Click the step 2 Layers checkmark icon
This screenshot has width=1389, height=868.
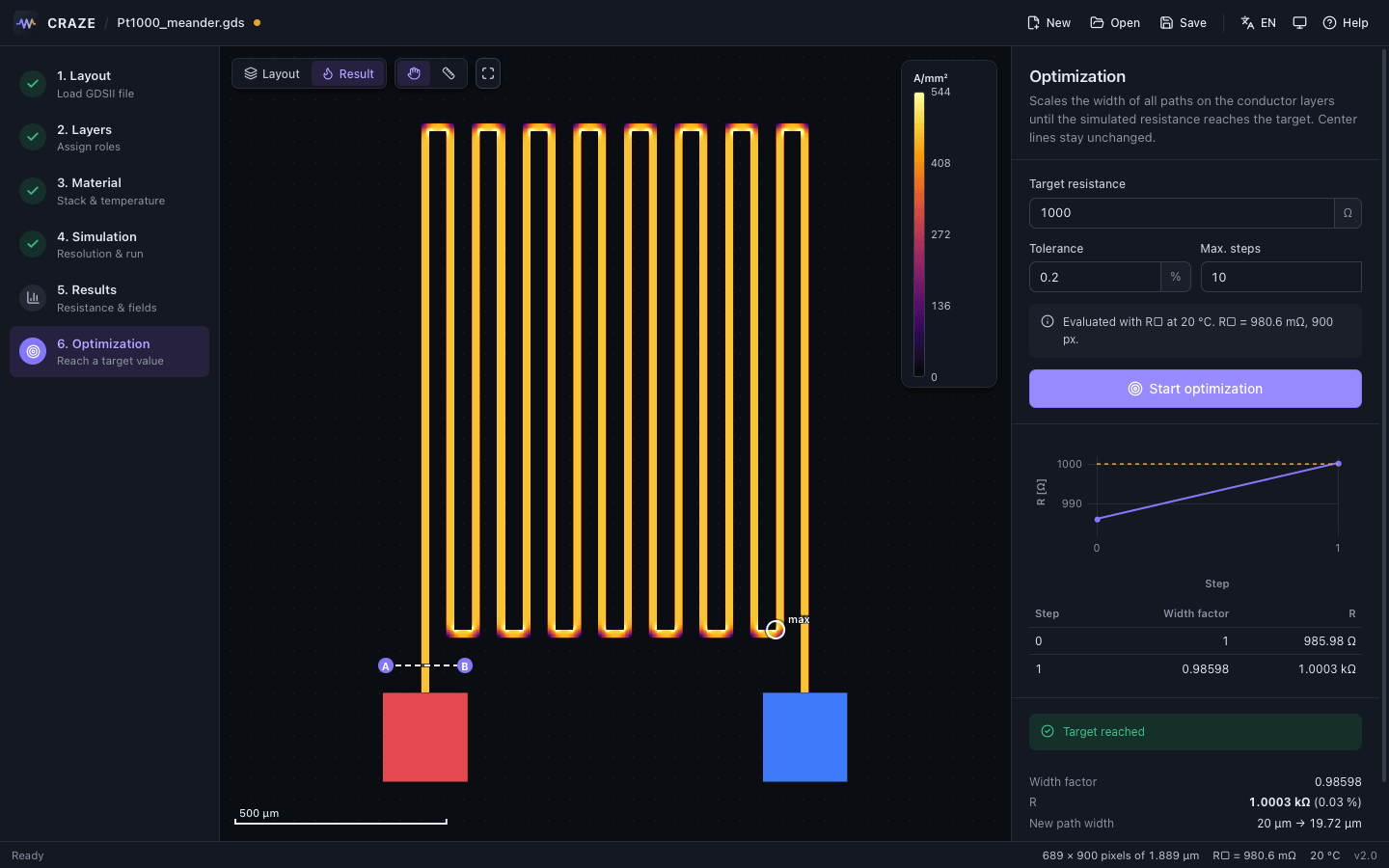pyautogui.click(x=33, y=137)
